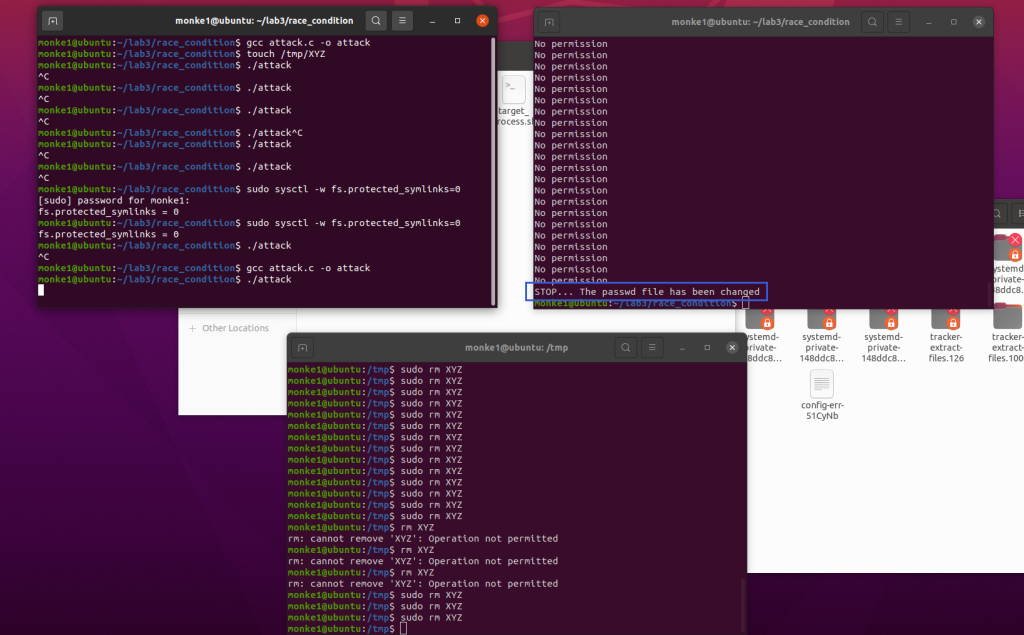Image resolution: width=1024 pixels, height=635 pixels.
Task: Open new tab in attack terminal window
Action: tap(53, 21)
